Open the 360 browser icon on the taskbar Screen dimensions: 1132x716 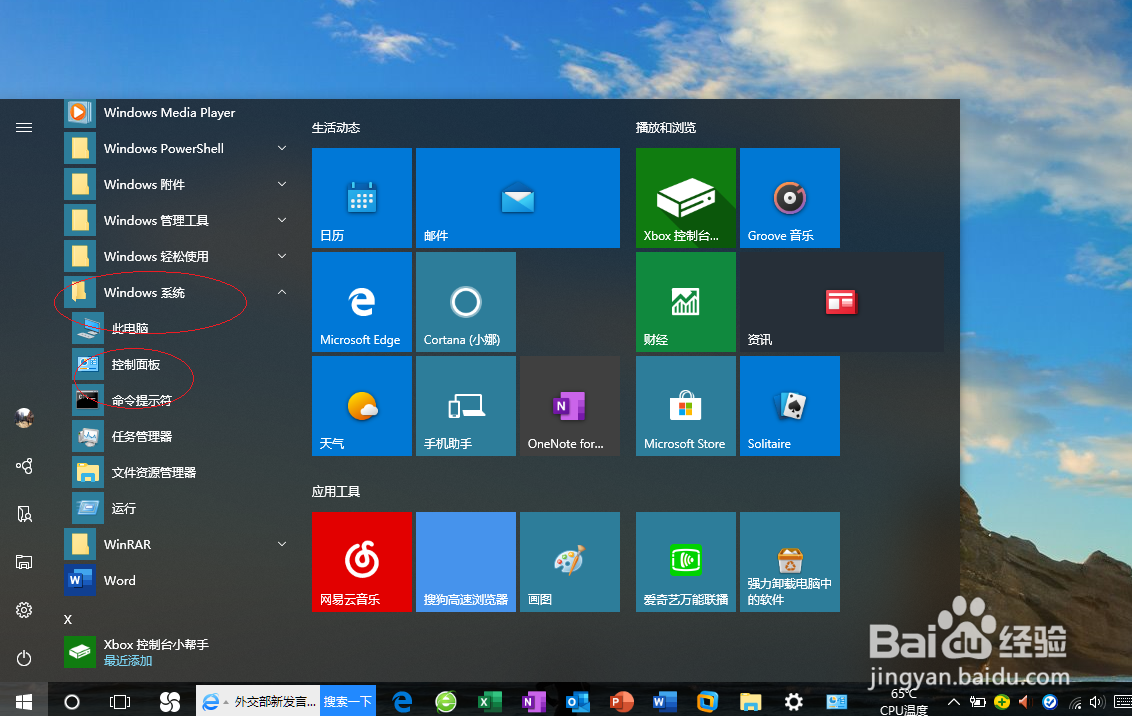445,701
